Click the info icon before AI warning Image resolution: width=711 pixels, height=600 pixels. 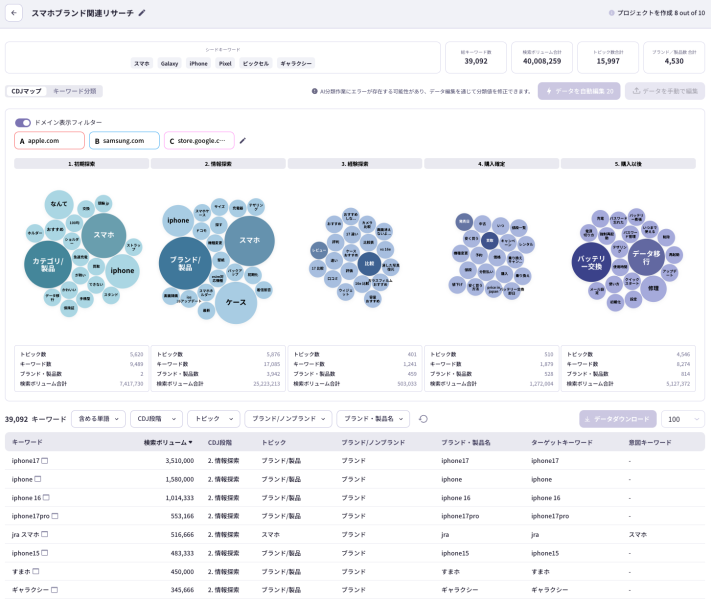point(315,91)
